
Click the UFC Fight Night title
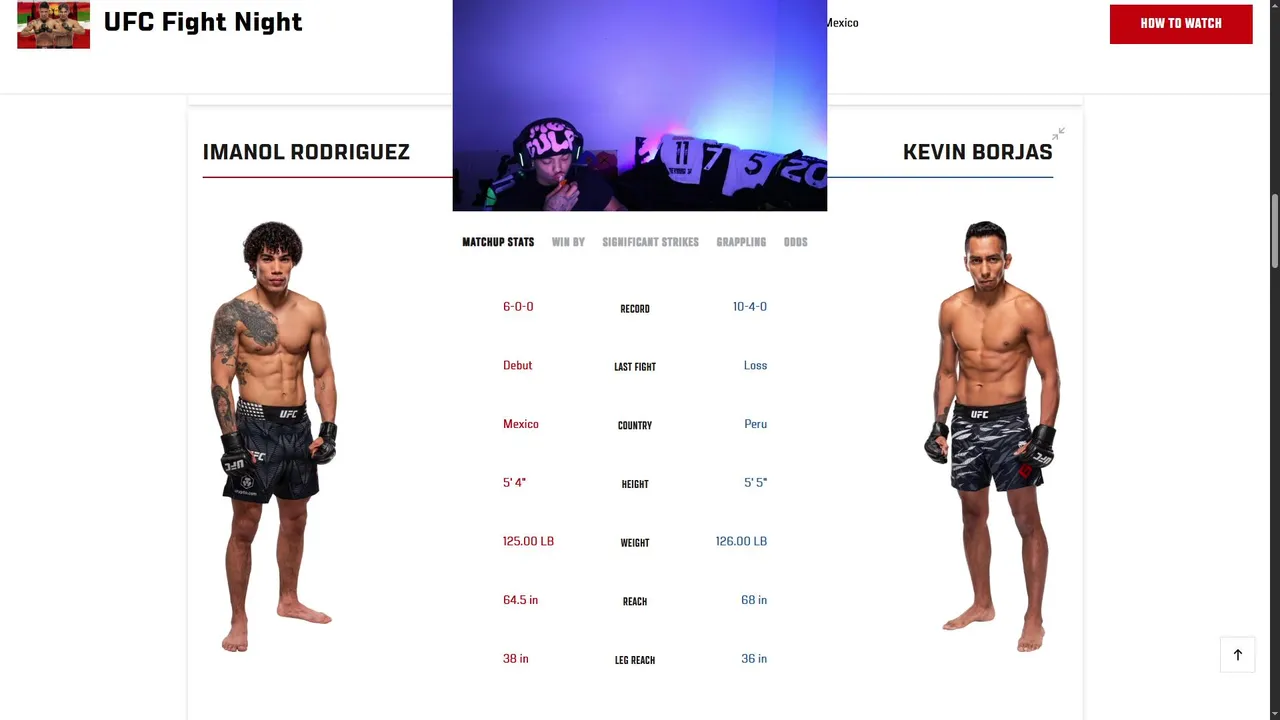point(203,22)
